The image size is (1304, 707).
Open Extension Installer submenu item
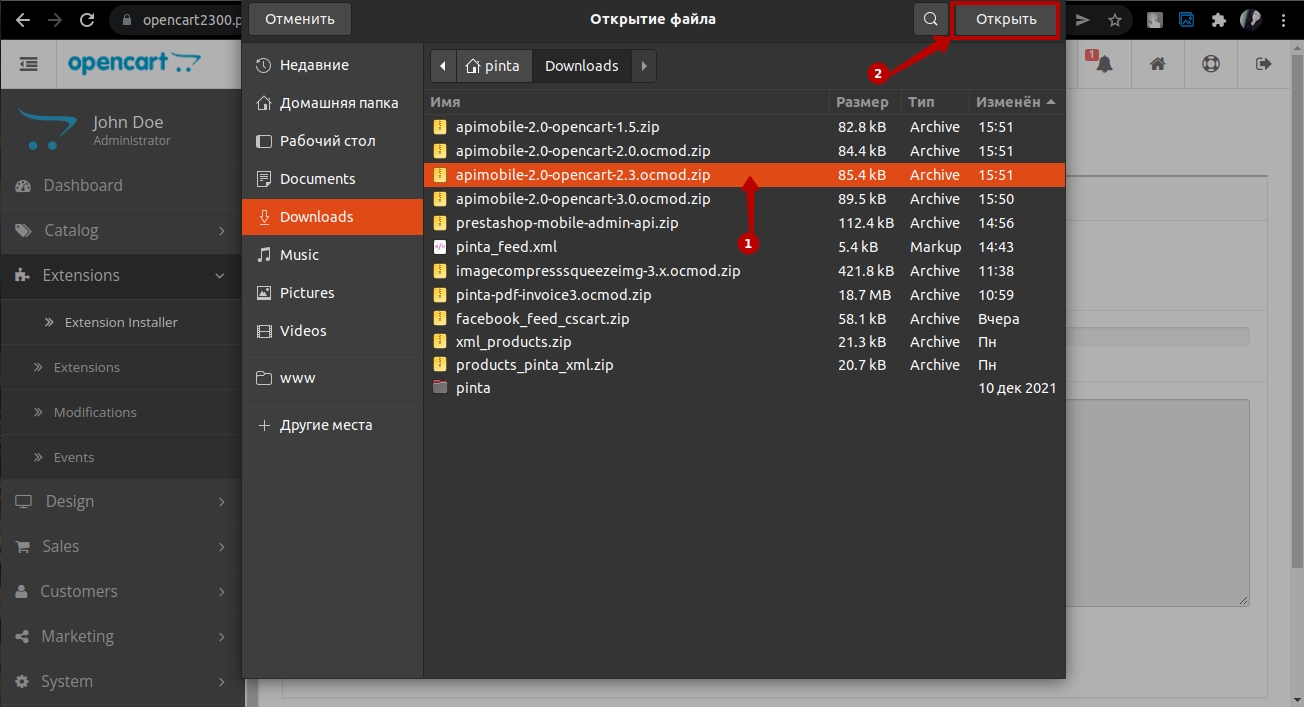point(120,322)
